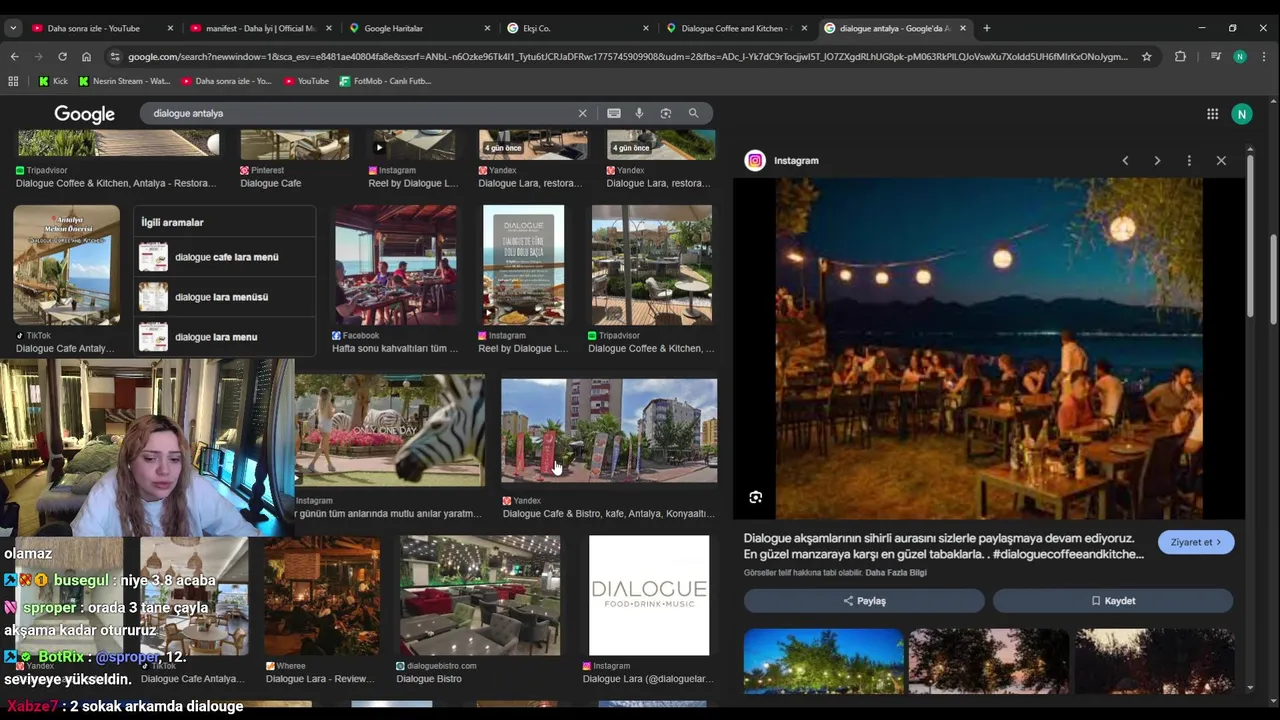Click the Instagram source label in preview

(796, 160)
